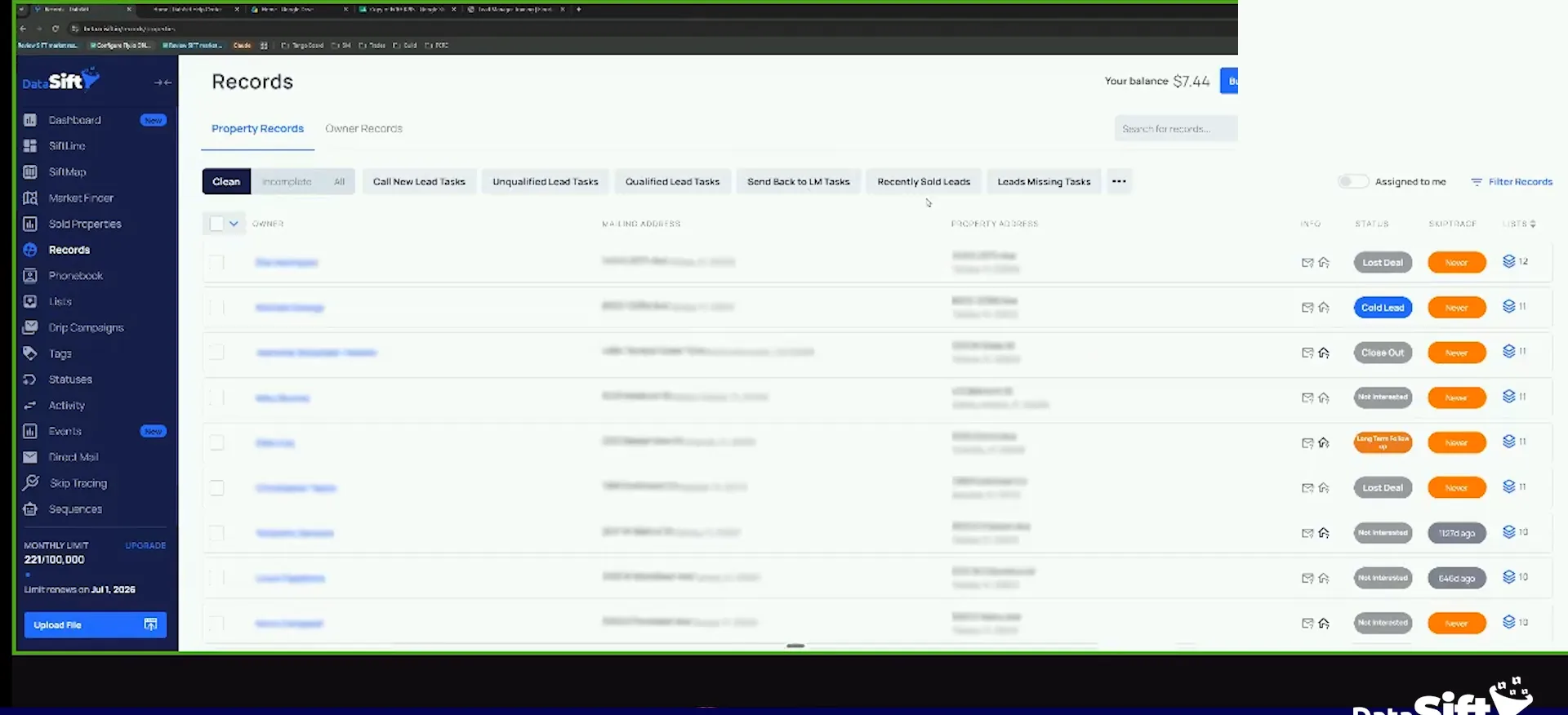This screenshot has height=715, width=1568.
Task: Select the All records filter tab
Action: [339, 181]
